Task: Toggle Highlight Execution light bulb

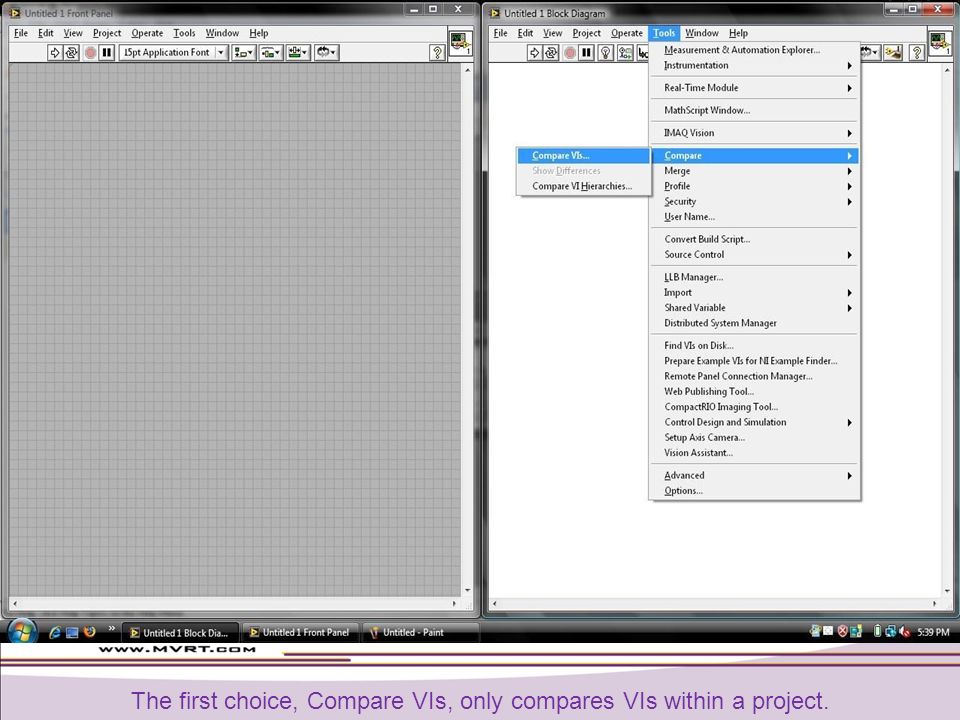Action: click(x=606, y=53)
